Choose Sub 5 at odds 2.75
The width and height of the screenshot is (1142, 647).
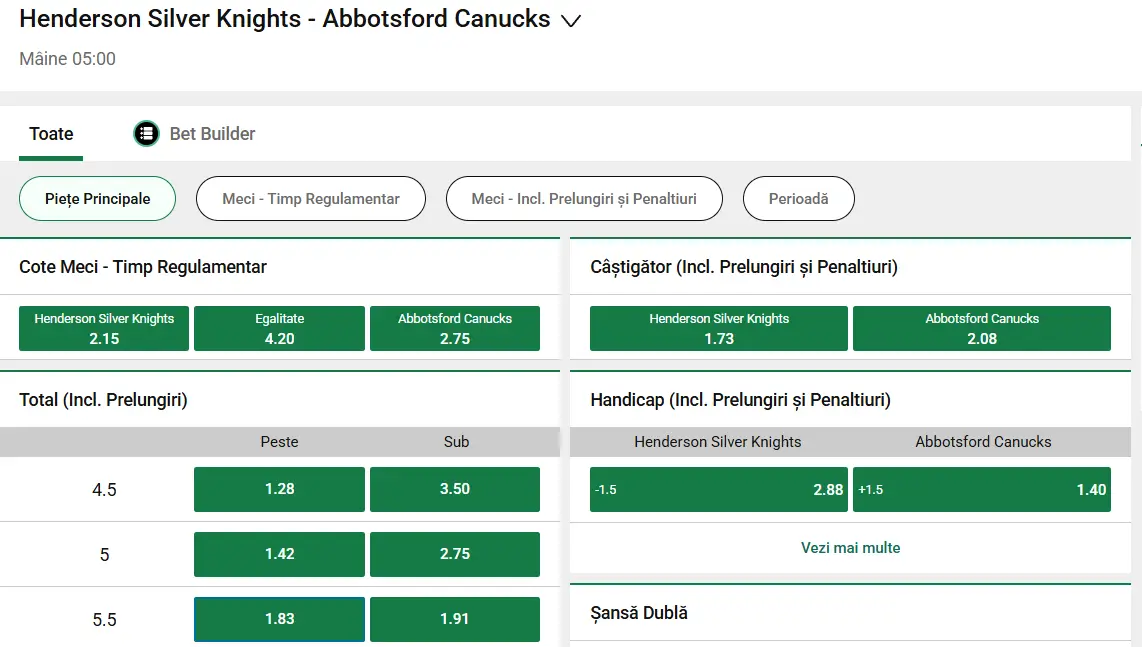pyautogui.click(x=455, y=554)
